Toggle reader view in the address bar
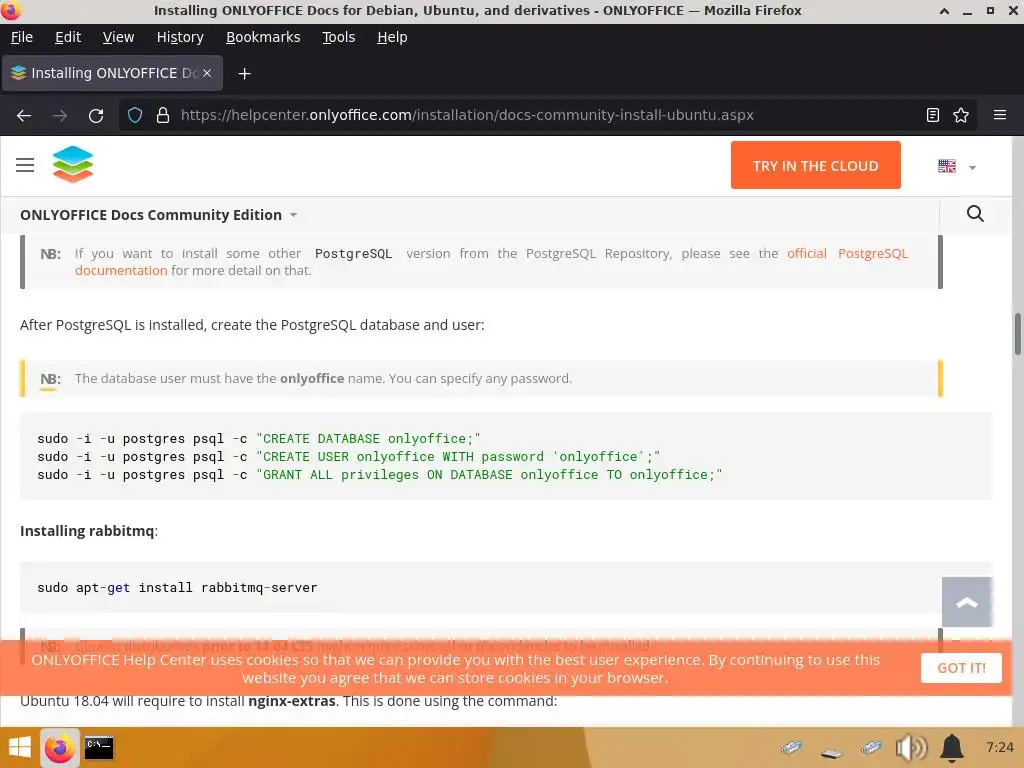Image resolution: width=1024 pixels, height=768 pixels. 933,116
